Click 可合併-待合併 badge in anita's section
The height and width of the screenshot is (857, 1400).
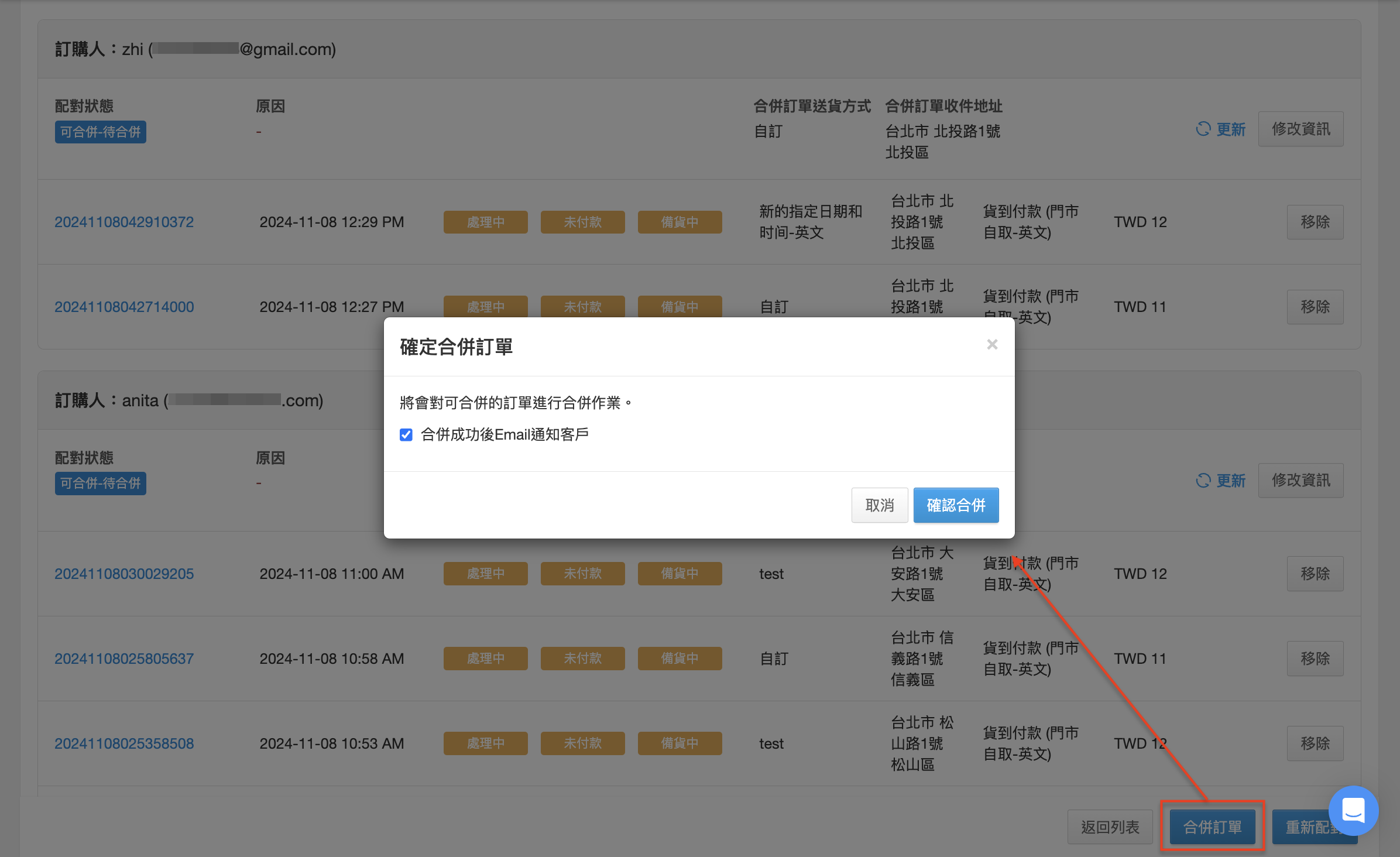pyautogui.click(x=101, y=484)
